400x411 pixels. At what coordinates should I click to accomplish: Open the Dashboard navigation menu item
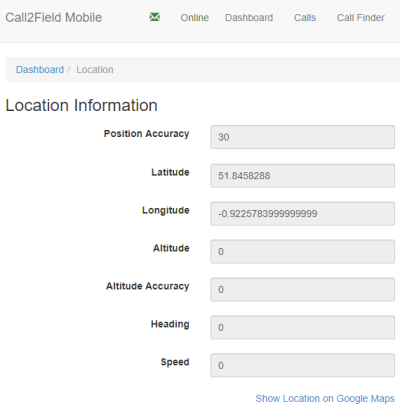tap(249, 17)
